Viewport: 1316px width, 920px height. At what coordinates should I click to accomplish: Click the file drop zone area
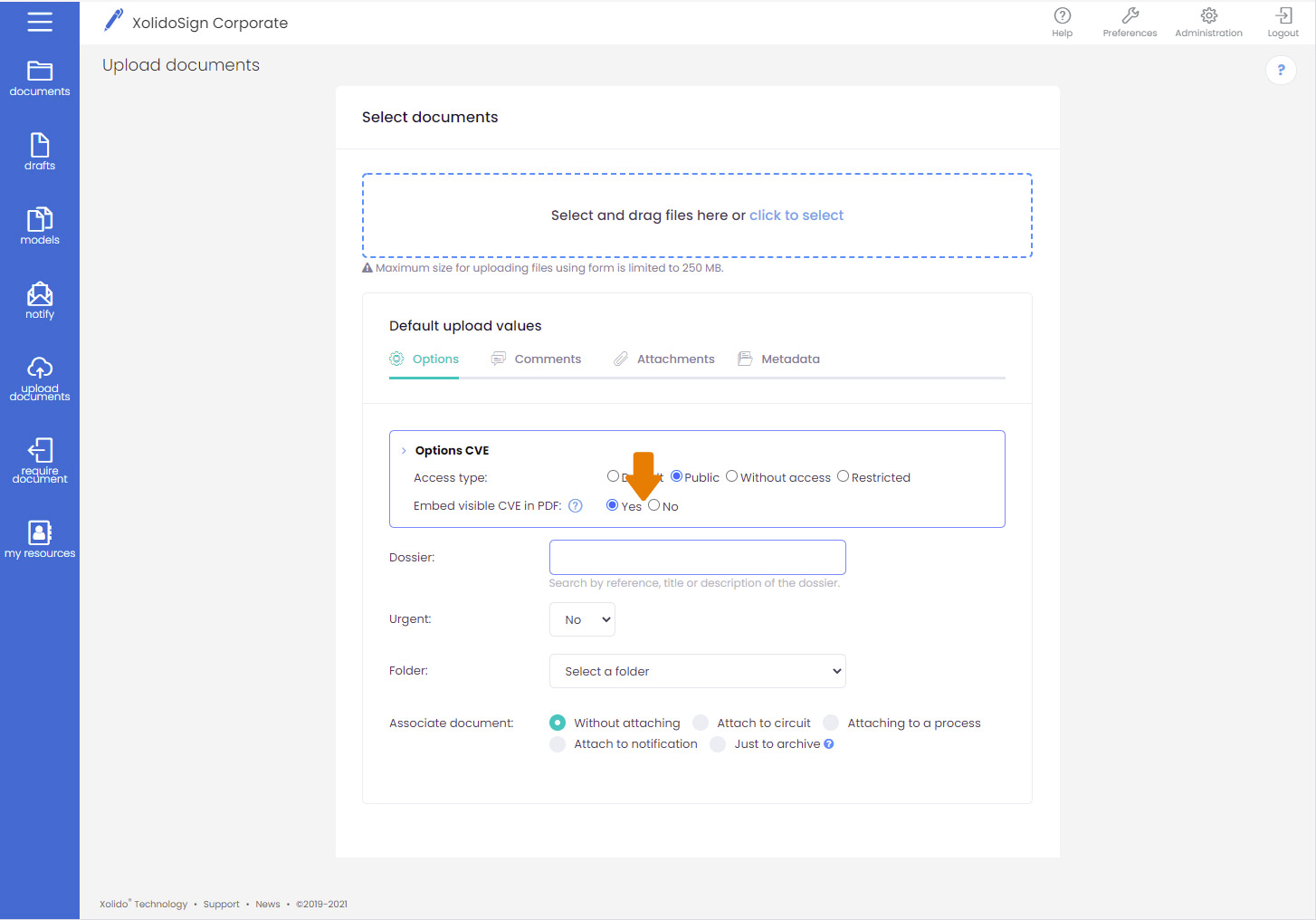pos(697,216)
